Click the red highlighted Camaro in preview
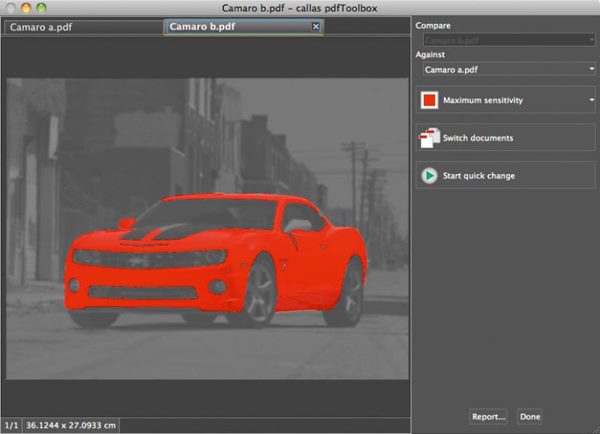Screen dimensions: 600x434 pyautogui.click(x=214, y=260)
